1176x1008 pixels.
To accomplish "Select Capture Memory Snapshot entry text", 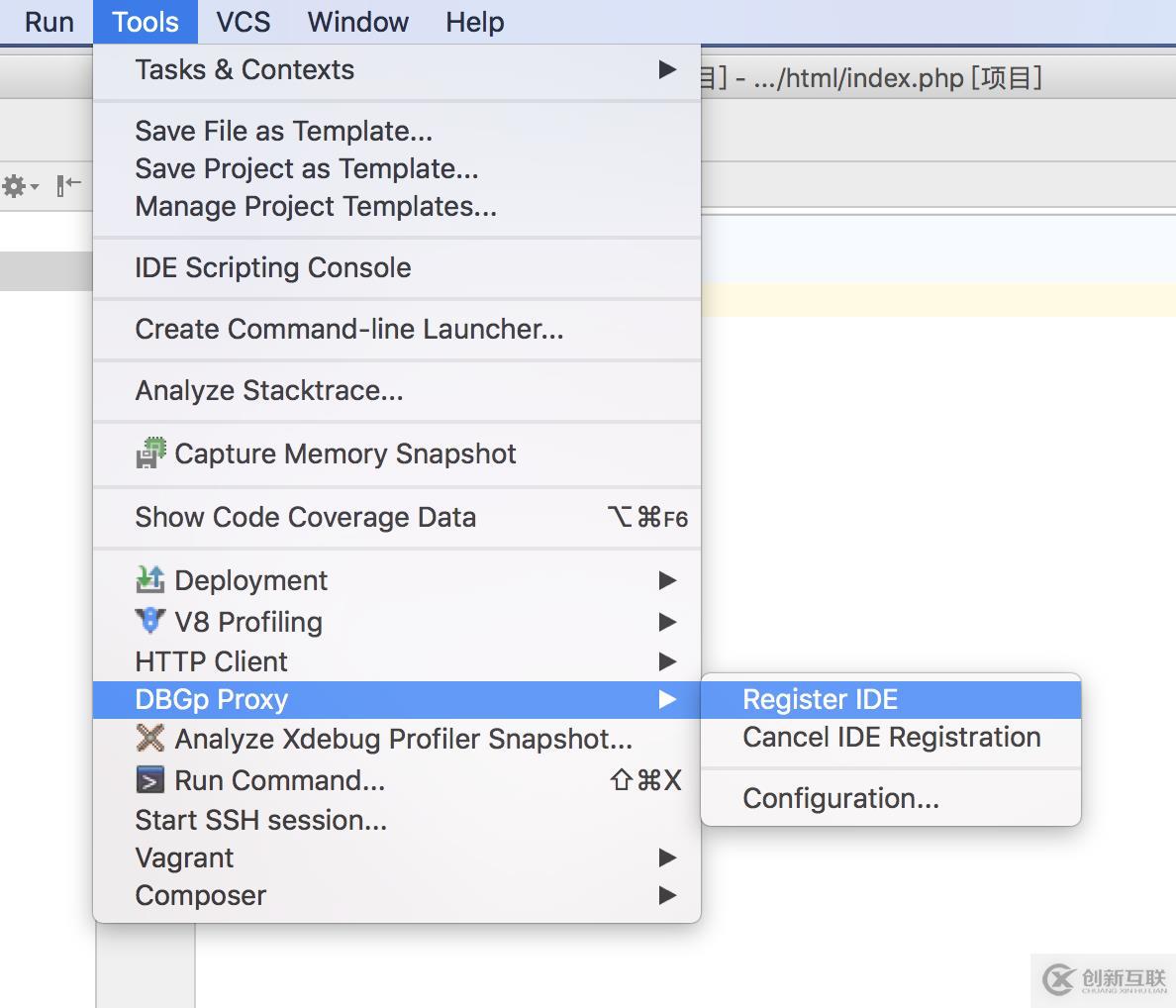I will (x=345, y=454).
